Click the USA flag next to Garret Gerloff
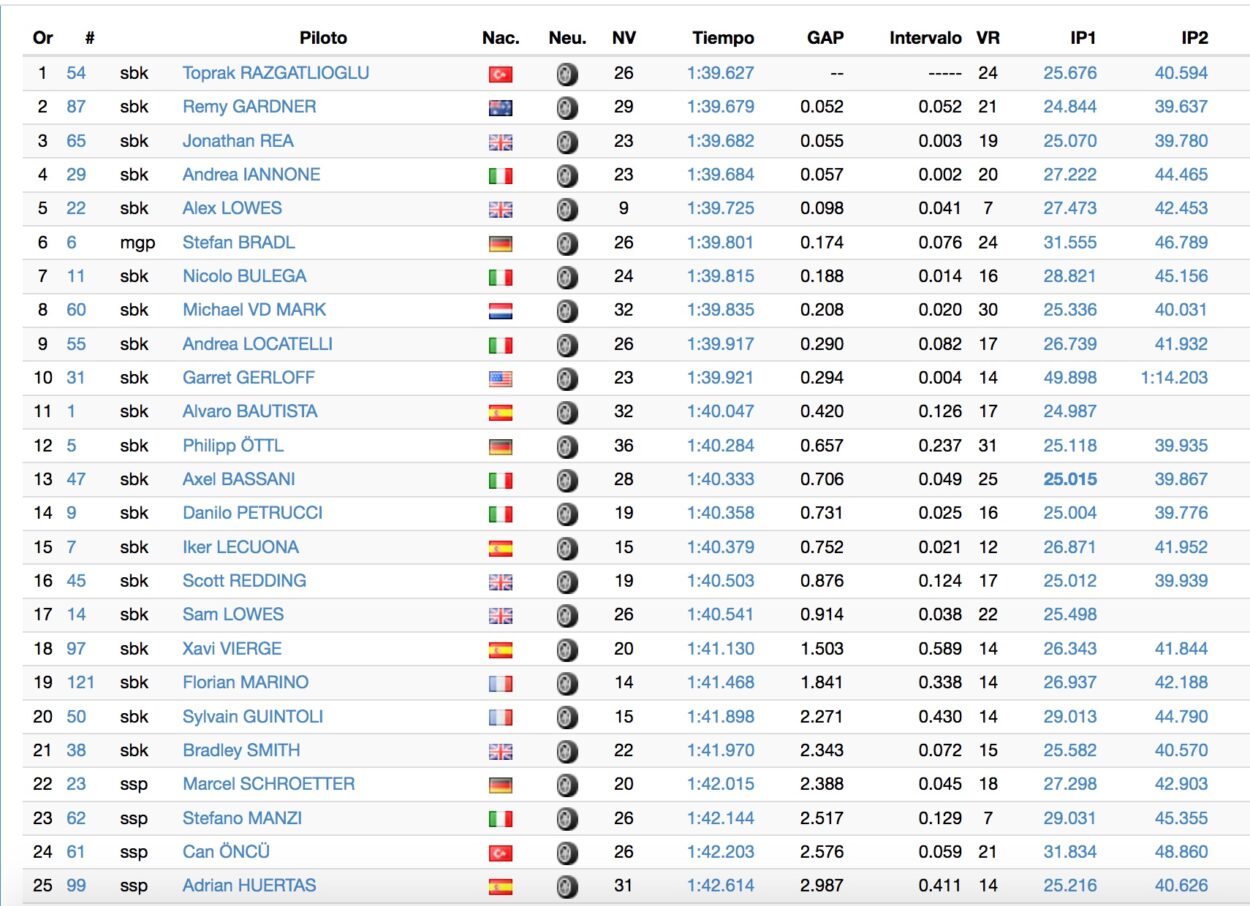Image resolution: width=1250 pixels, height=906 pixels. click(500, 379)
